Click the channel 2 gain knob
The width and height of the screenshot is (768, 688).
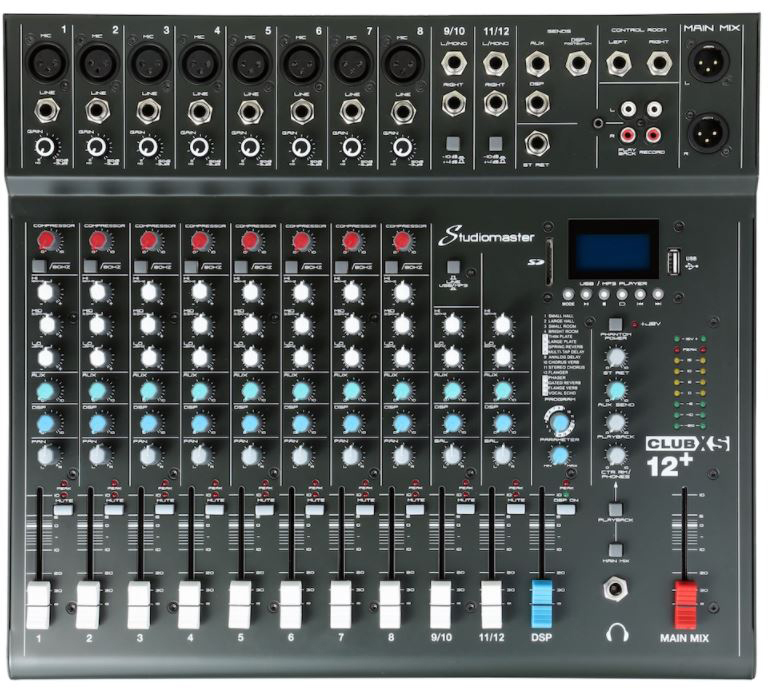[97, 146]
